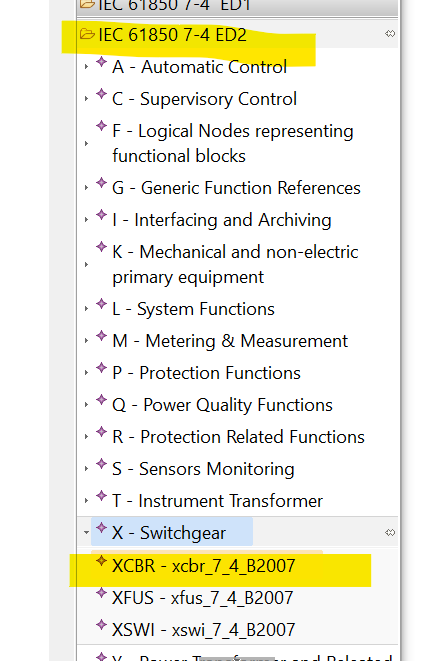436x661 pixels.
Task: Select IEC 61850 7-4 ED2 folder label
Action: 172,35
